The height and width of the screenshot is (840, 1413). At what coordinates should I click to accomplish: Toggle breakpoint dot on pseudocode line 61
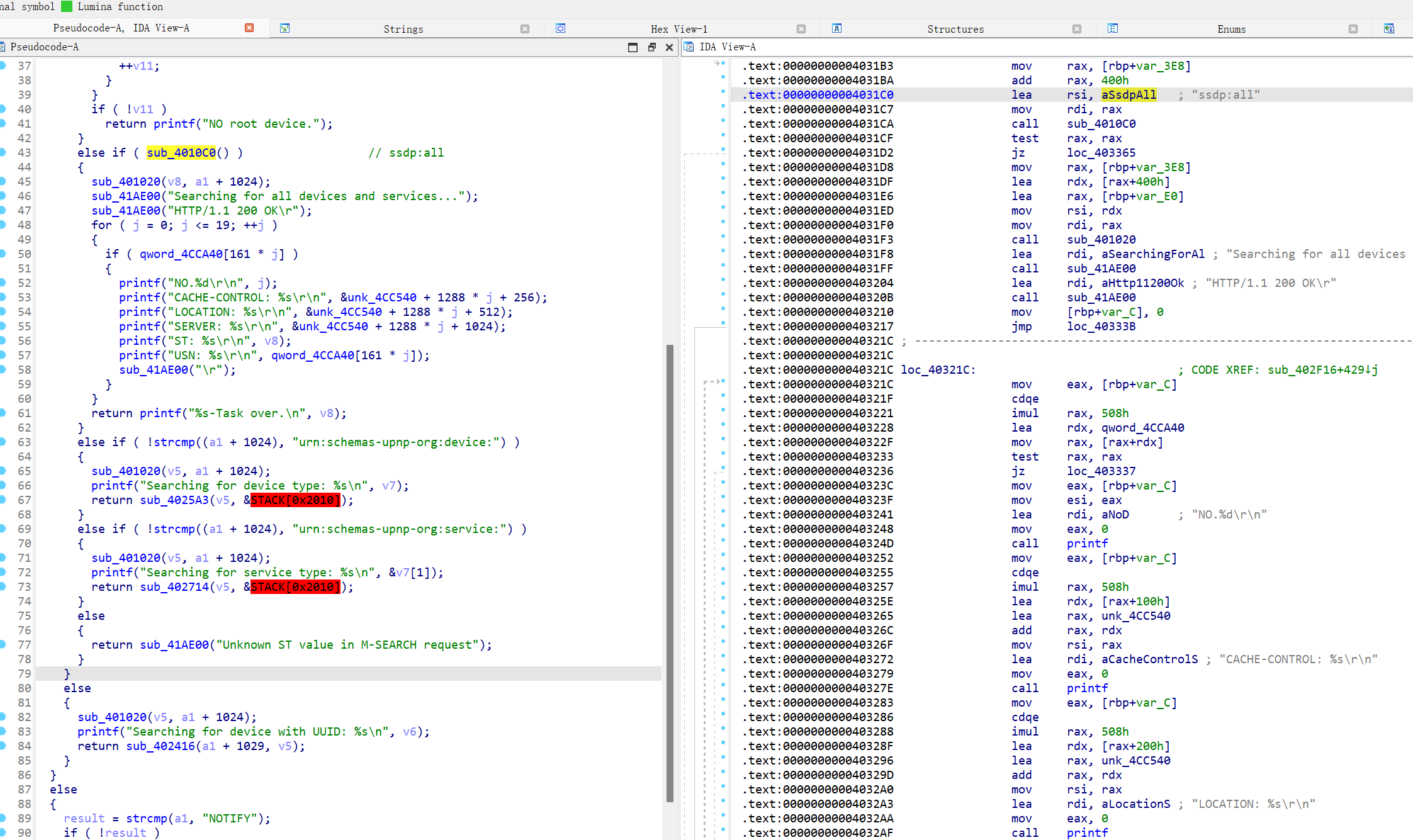pyautogui.click(x=3, y=413)
